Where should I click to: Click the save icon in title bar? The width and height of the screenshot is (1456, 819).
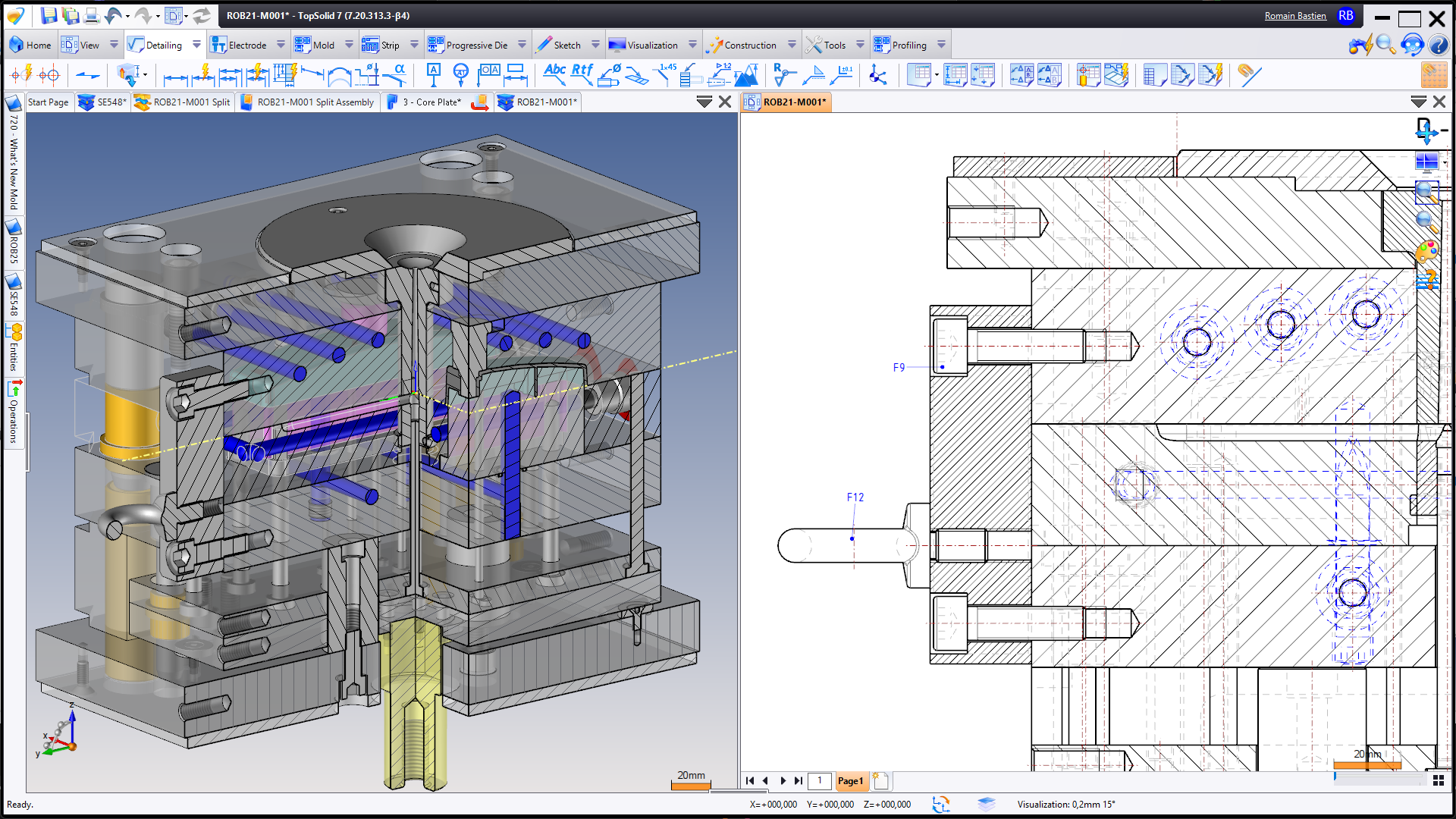(49, 15)
